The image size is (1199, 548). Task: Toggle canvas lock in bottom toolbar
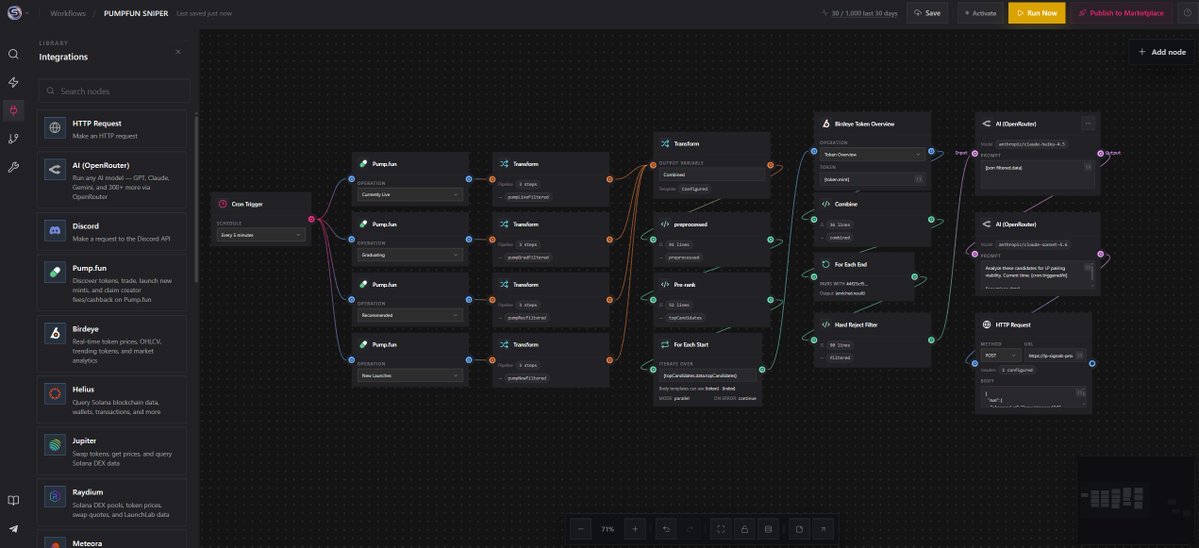(x=744, y=529)
